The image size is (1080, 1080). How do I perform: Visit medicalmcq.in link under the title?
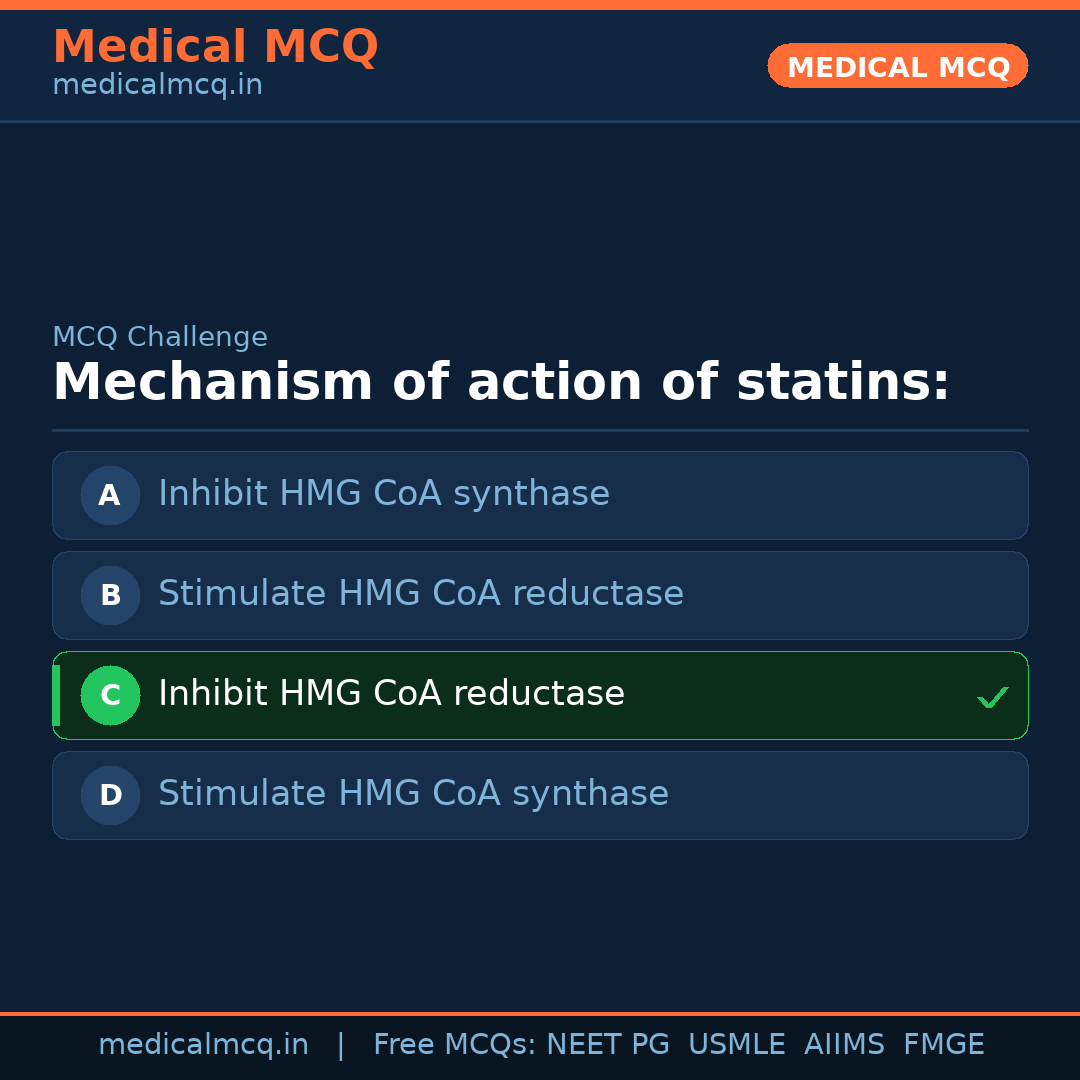pyautogui.click(x=157, y=85)
